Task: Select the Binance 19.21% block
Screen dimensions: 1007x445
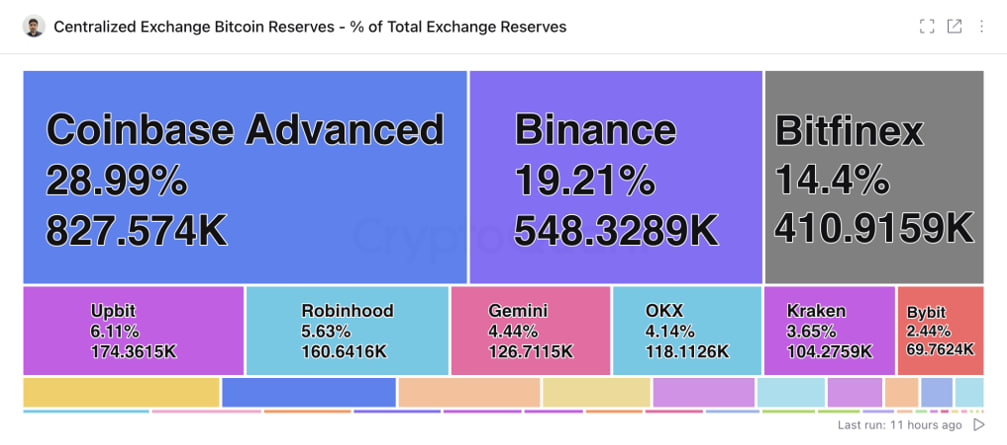Action: (x=615, y=177)
